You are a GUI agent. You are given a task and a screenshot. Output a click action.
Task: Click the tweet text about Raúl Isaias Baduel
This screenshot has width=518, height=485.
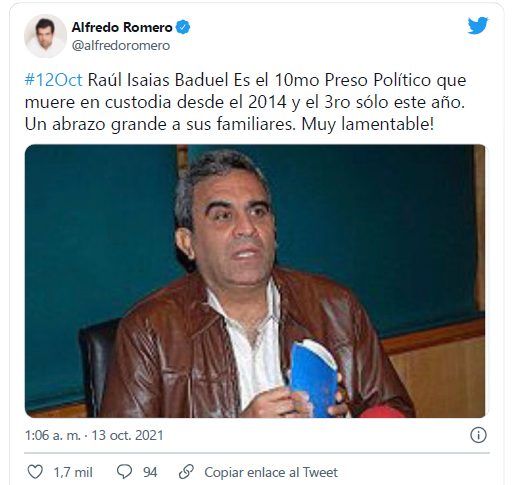click(246, 102)
